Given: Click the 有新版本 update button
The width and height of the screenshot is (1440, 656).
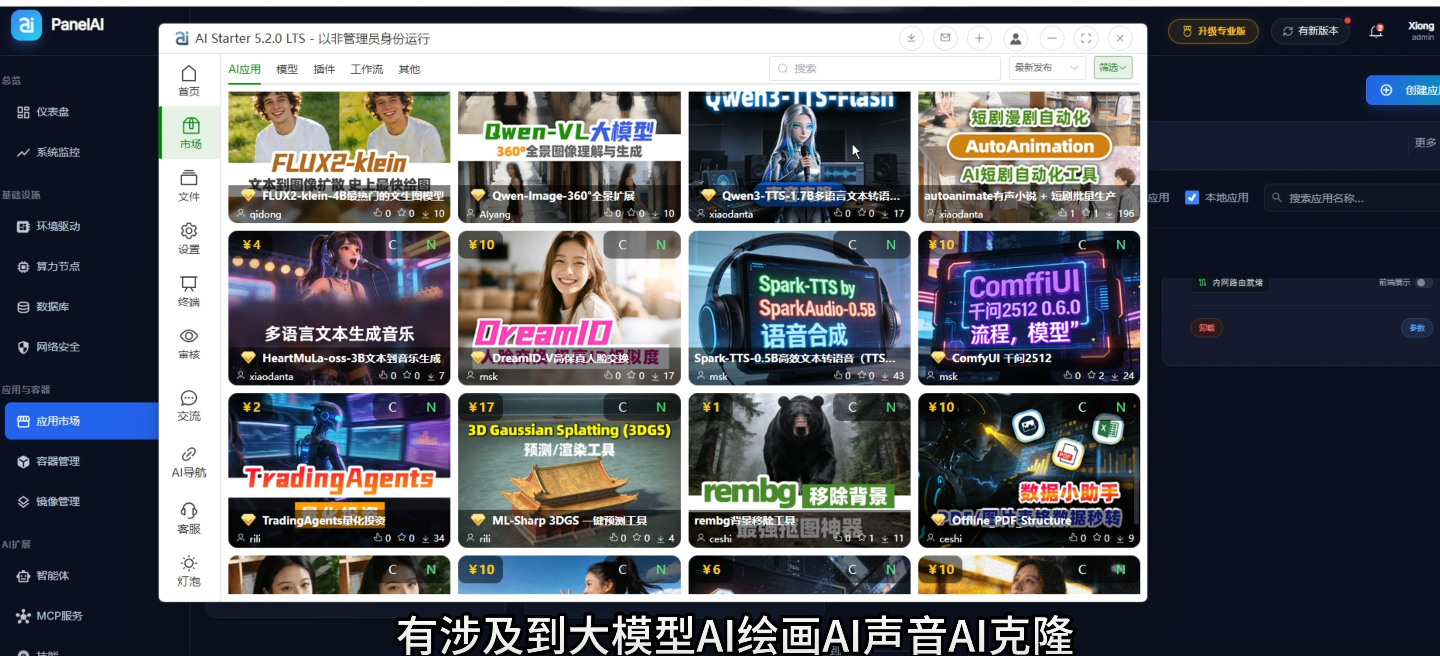Looking at the screenshot, I should coord(1310,31).
